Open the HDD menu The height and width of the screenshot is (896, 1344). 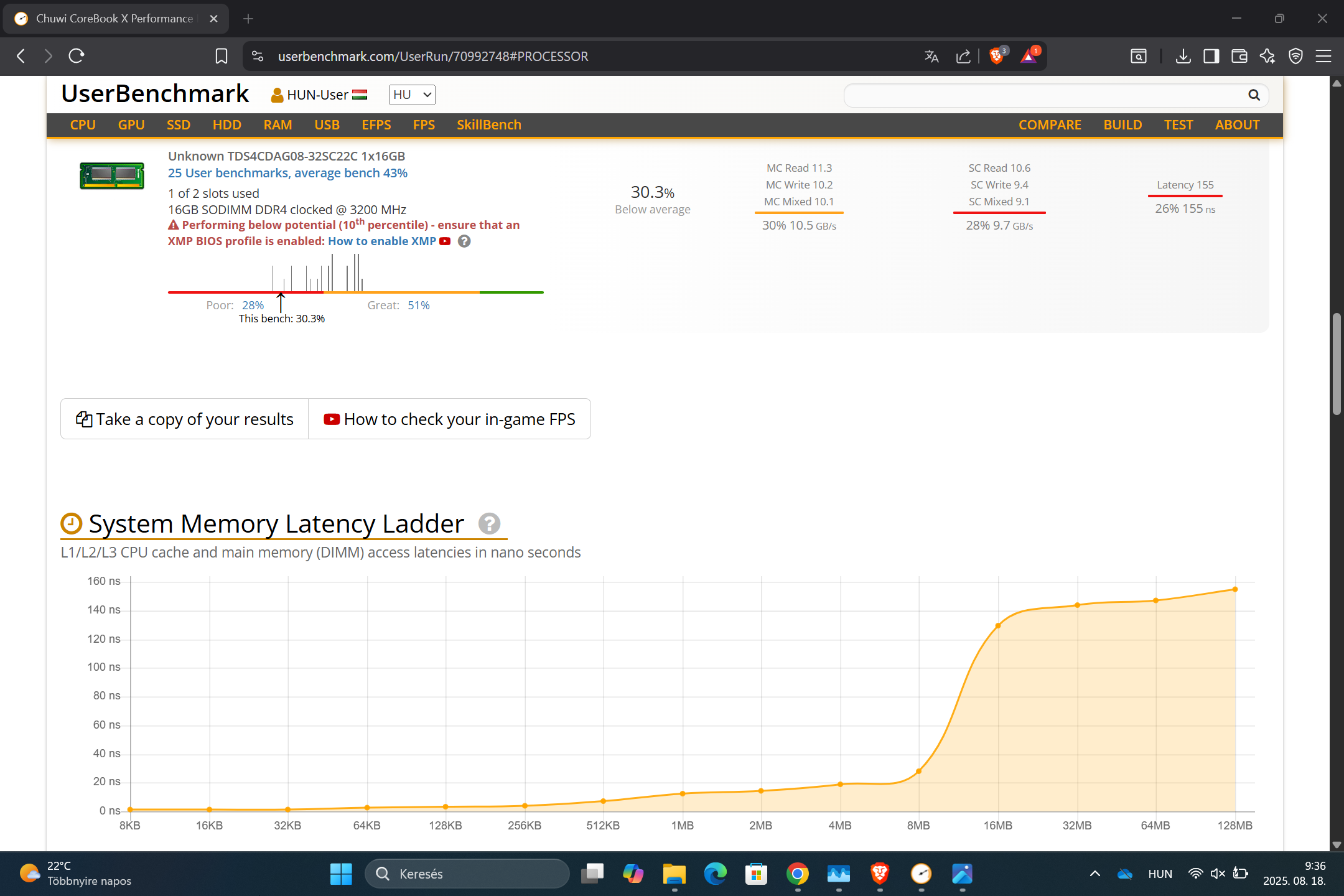tap(227, 125)
